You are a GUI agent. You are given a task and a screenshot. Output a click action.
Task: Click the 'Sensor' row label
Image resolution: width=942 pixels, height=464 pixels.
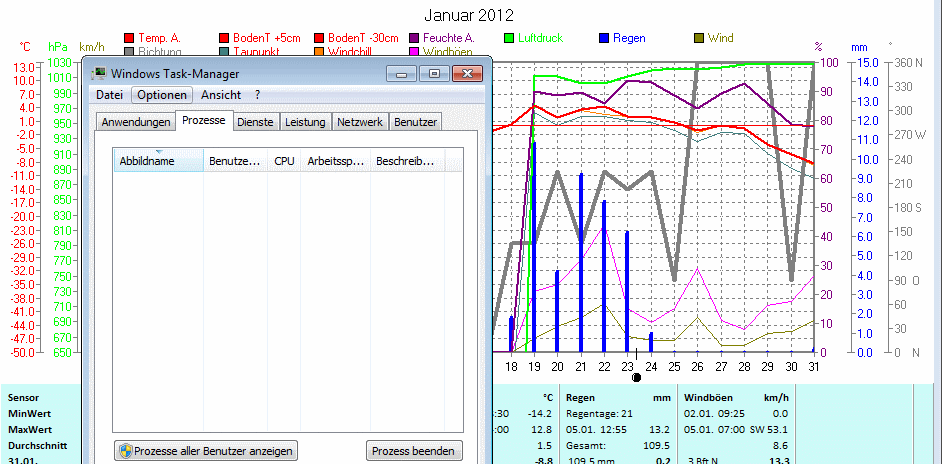[23, 398]
